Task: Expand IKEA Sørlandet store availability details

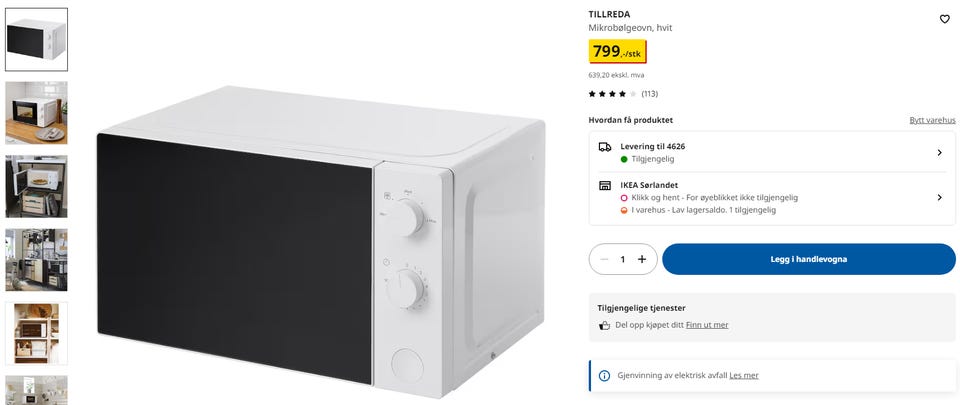Action: pos(771,198)
